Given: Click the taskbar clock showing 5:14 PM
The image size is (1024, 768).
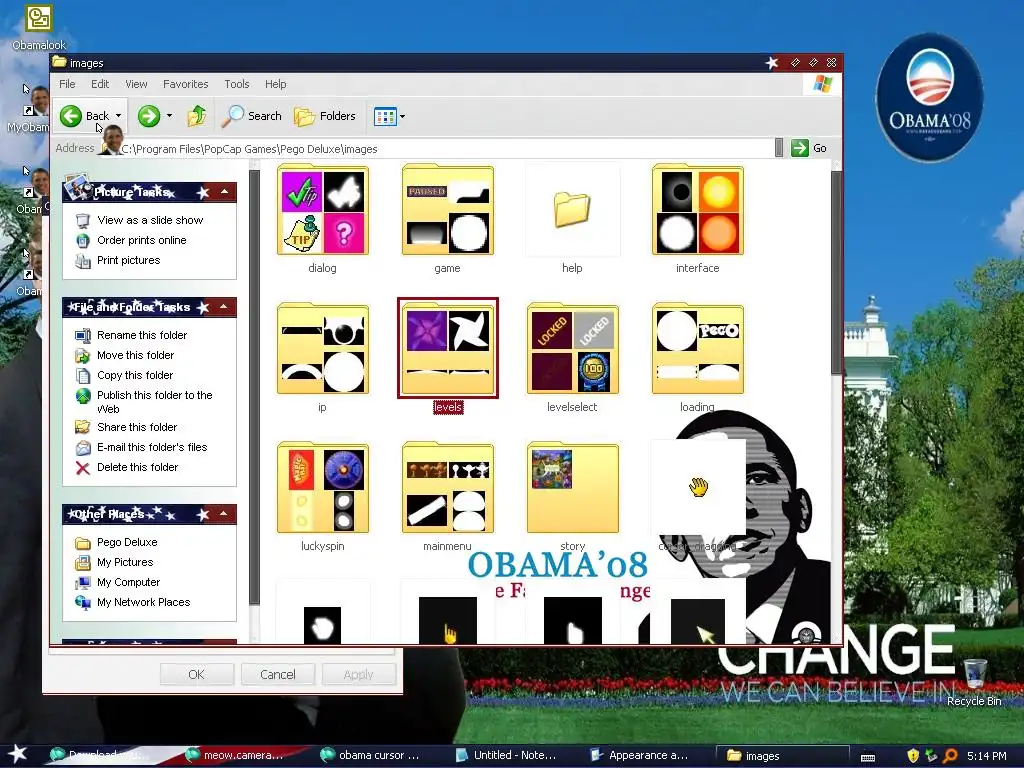Looking at the screenshot, I should click(x=986, y=756).
